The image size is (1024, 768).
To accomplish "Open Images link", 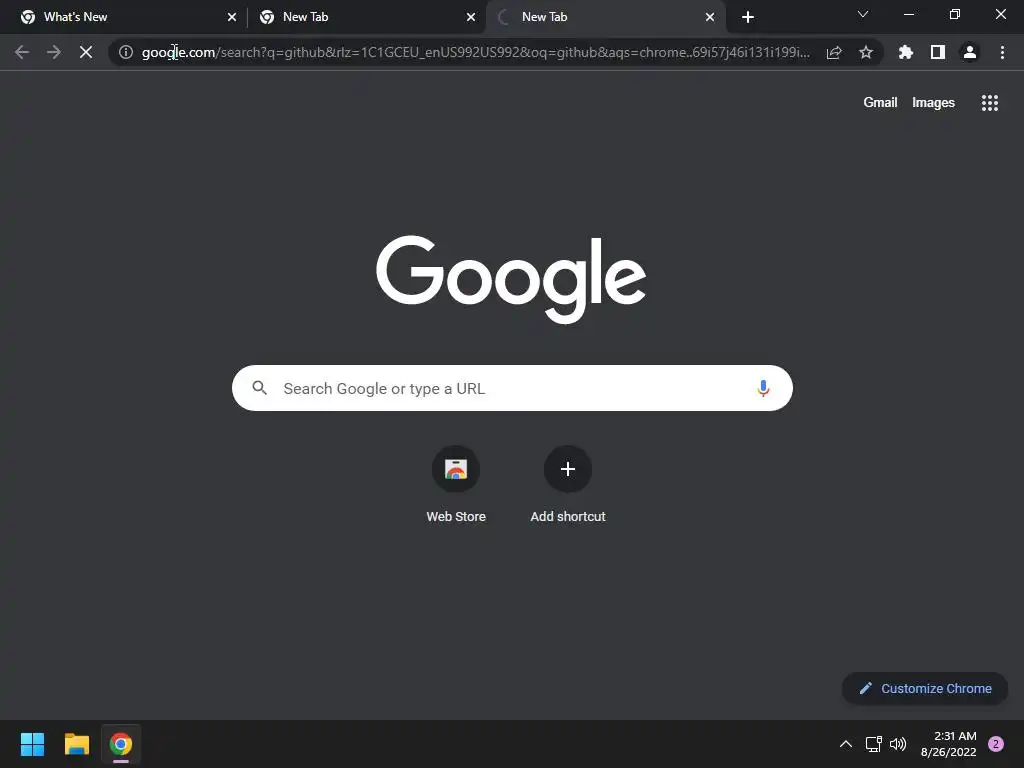I will pyautogui.click(x=933, y=103).
